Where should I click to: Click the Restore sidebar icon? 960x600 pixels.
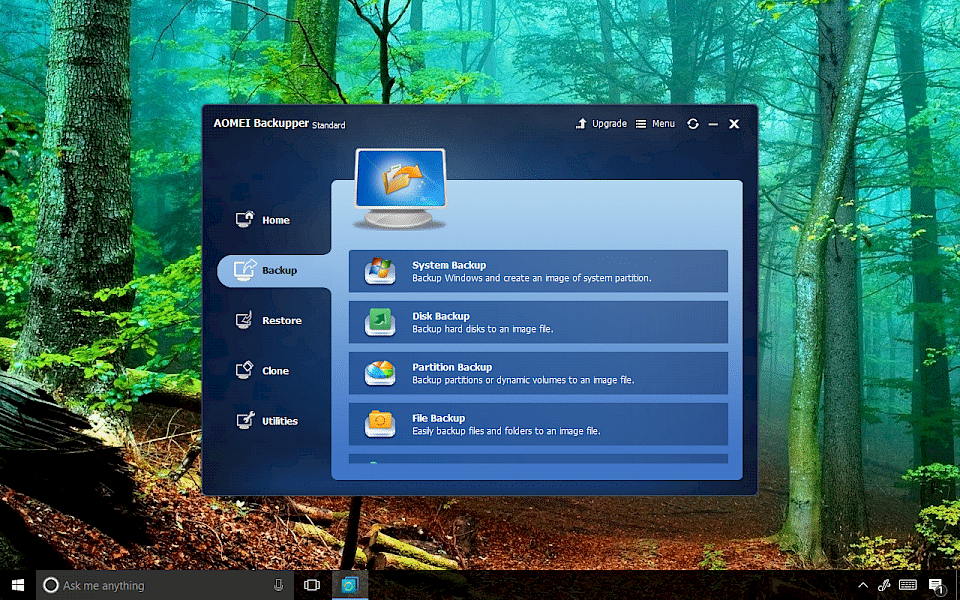[x=244, y=320]
